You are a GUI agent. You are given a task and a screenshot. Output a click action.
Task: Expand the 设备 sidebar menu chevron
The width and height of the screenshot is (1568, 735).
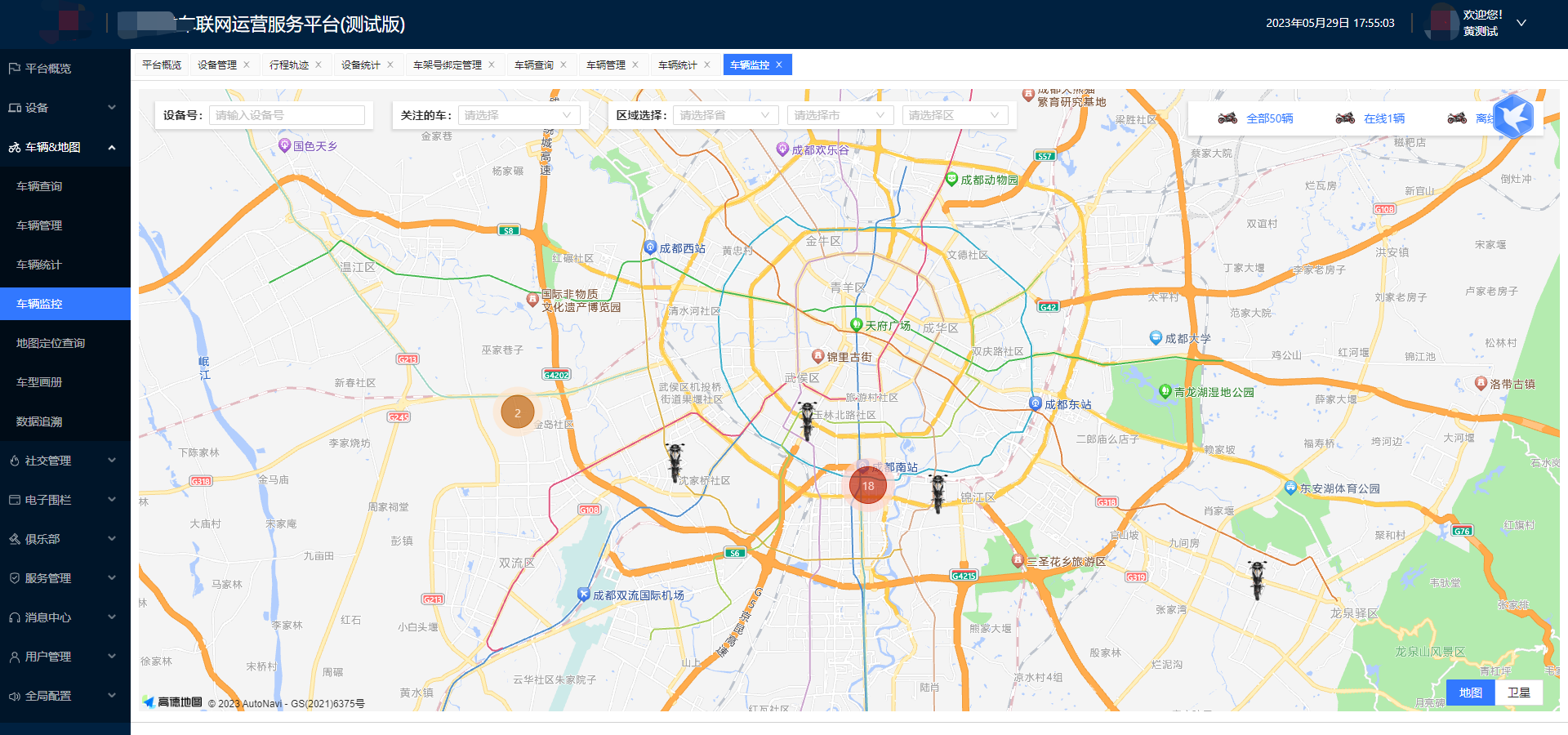tap(112, 108)
